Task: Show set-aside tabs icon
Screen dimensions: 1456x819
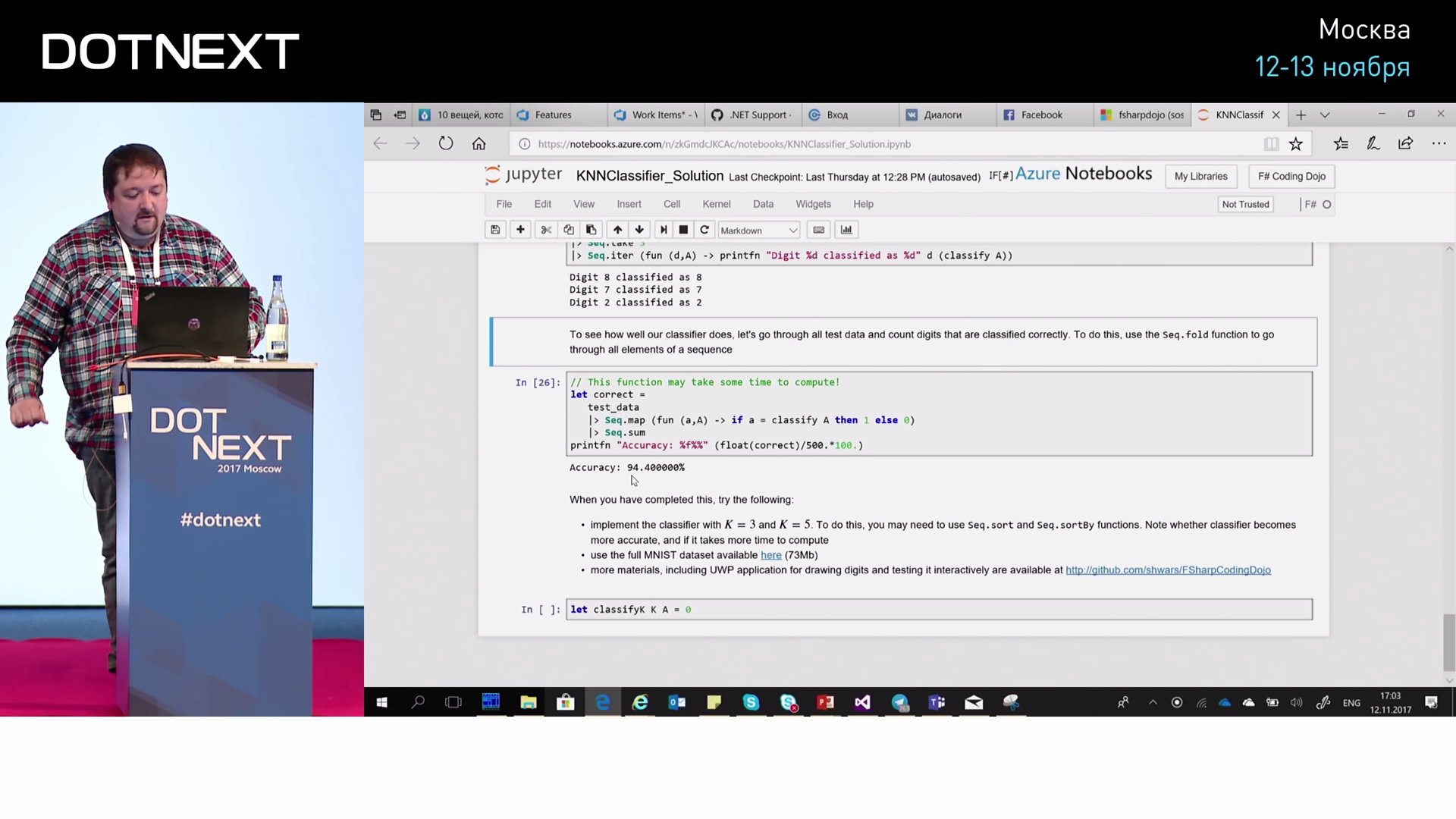Action: [375, 115]
